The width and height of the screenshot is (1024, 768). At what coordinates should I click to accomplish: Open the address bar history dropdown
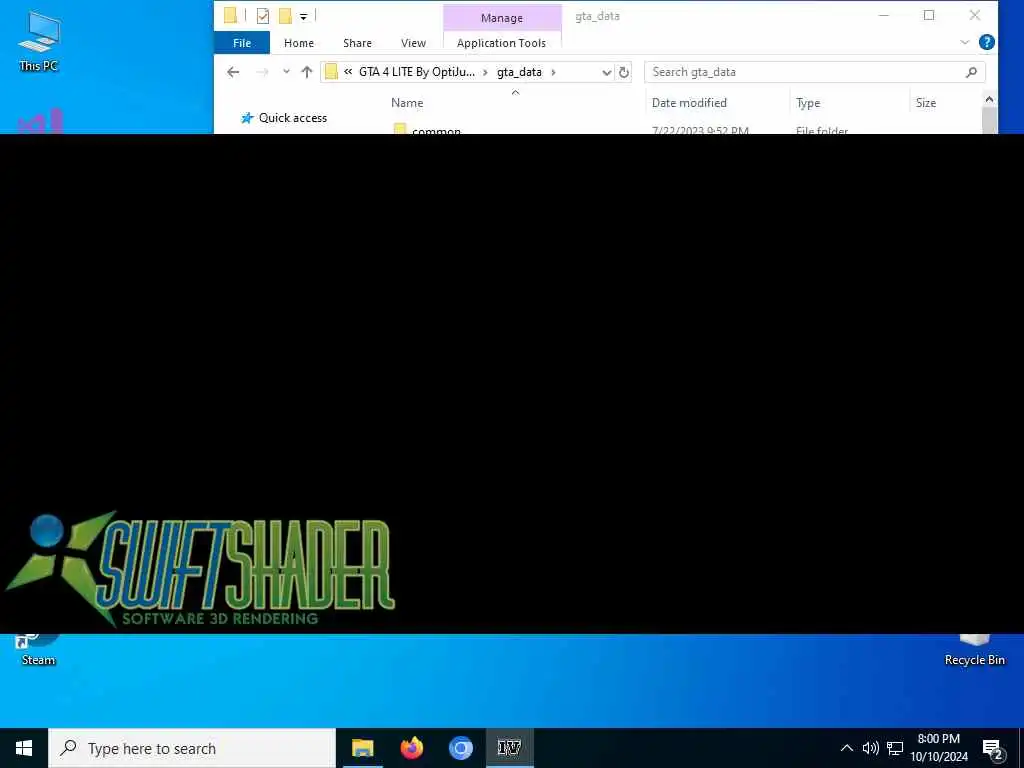coord(606,72)
